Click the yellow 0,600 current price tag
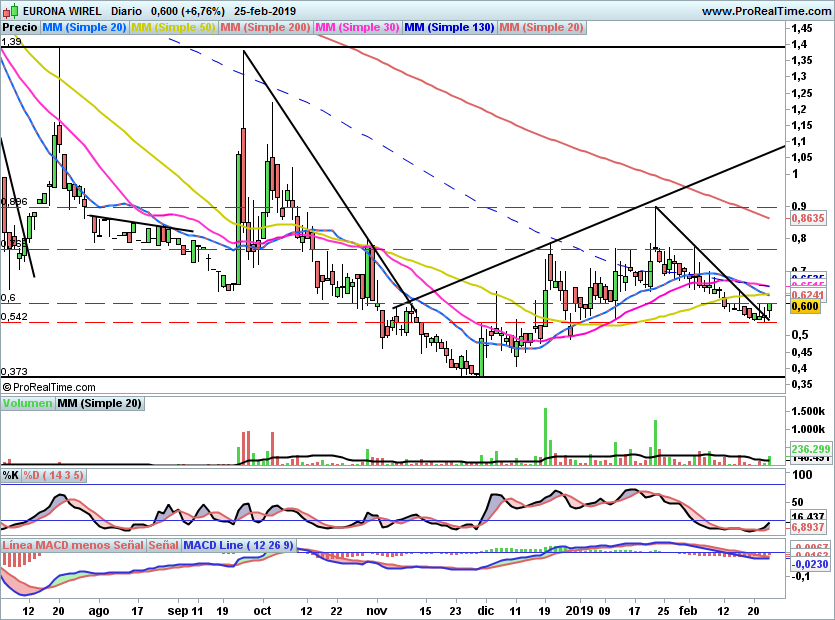The width and height of the screenshot is (835, 620). (805, 306)
